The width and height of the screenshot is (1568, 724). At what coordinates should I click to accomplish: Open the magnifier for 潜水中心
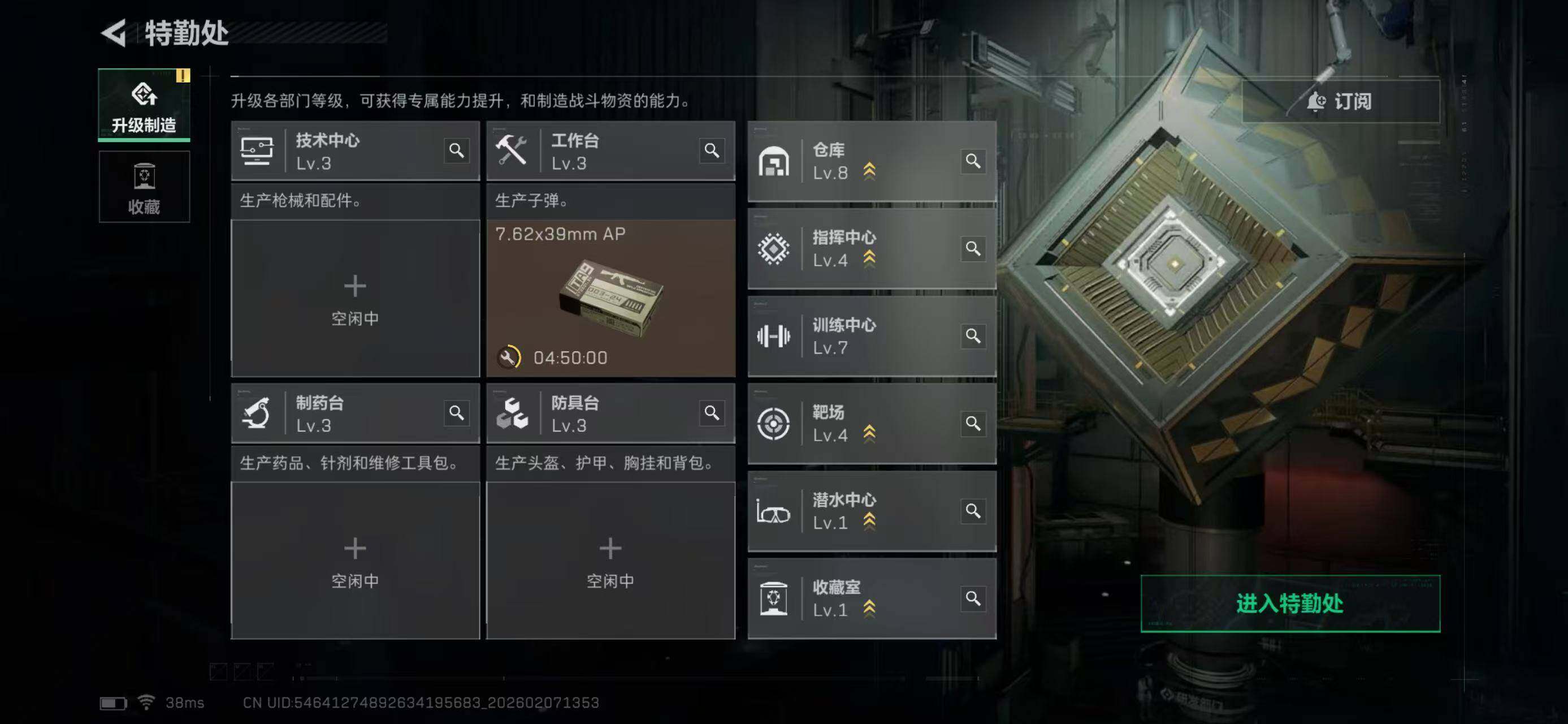point(973,511)
